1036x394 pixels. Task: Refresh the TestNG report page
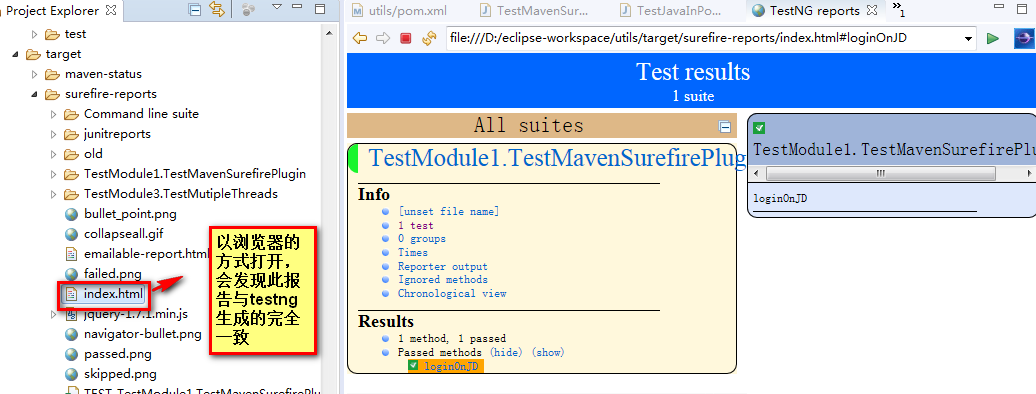pyautogui.click(x=429, y=38)
